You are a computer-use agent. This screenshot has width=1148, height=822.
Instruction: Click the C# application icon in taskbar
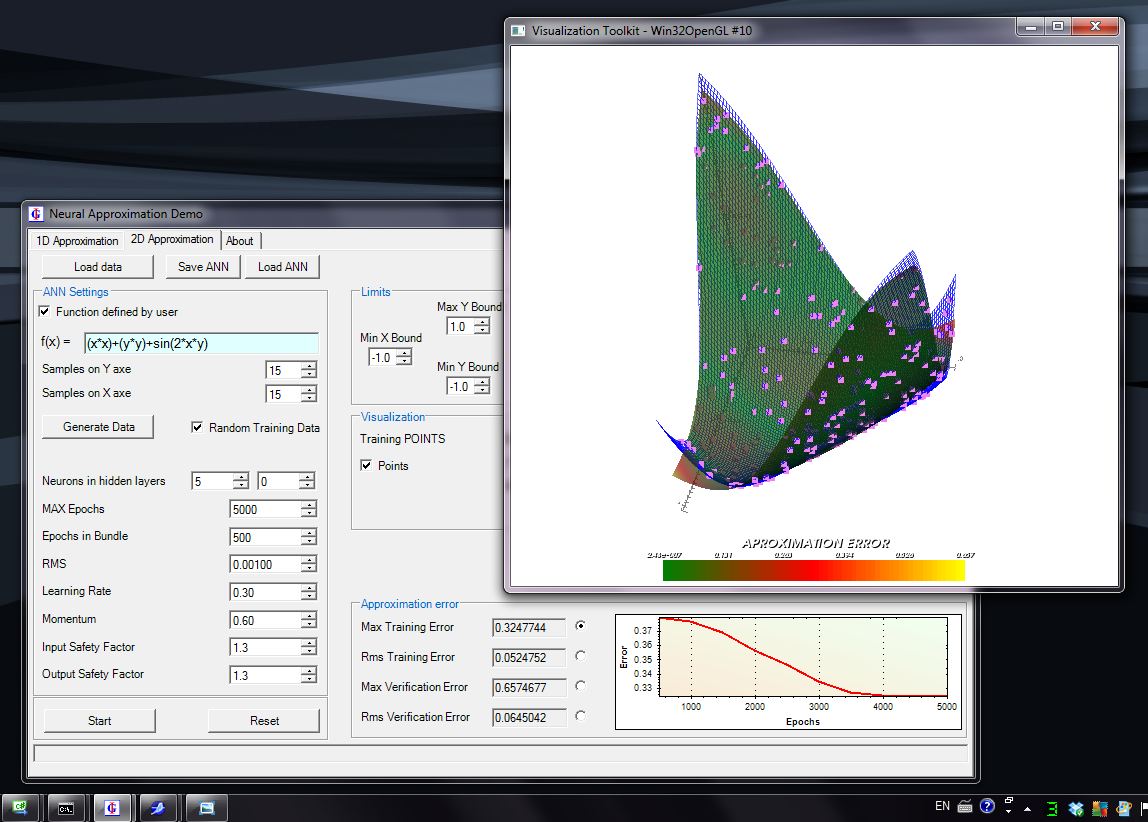pyautogui.click(x=20, y=807)
